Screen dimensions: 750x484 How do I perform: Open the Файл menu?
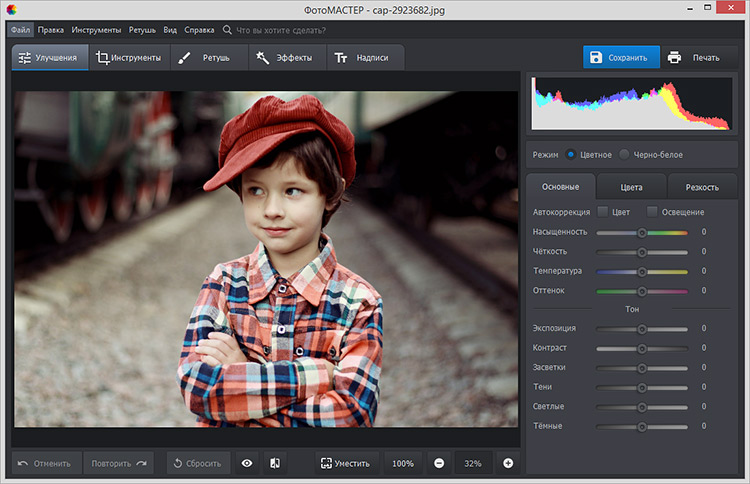pyautogui.click(x=21, y=30)
